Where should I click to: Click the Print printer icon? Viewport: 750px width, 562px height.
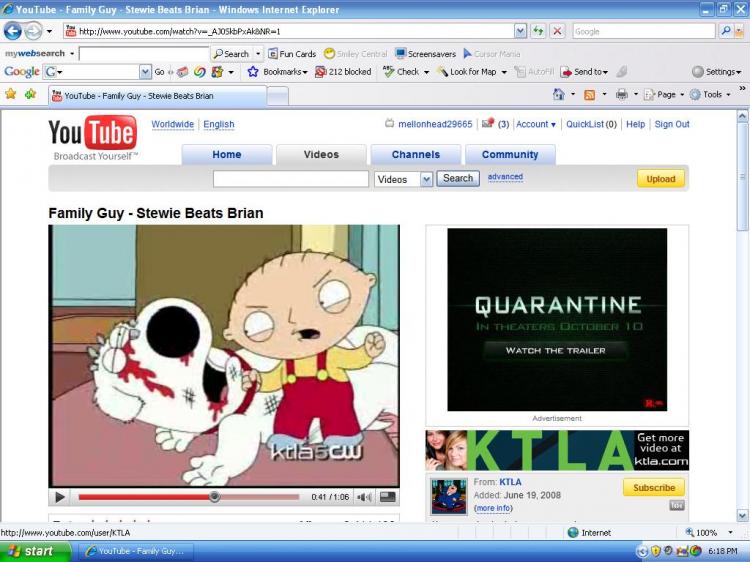[621, 95]
